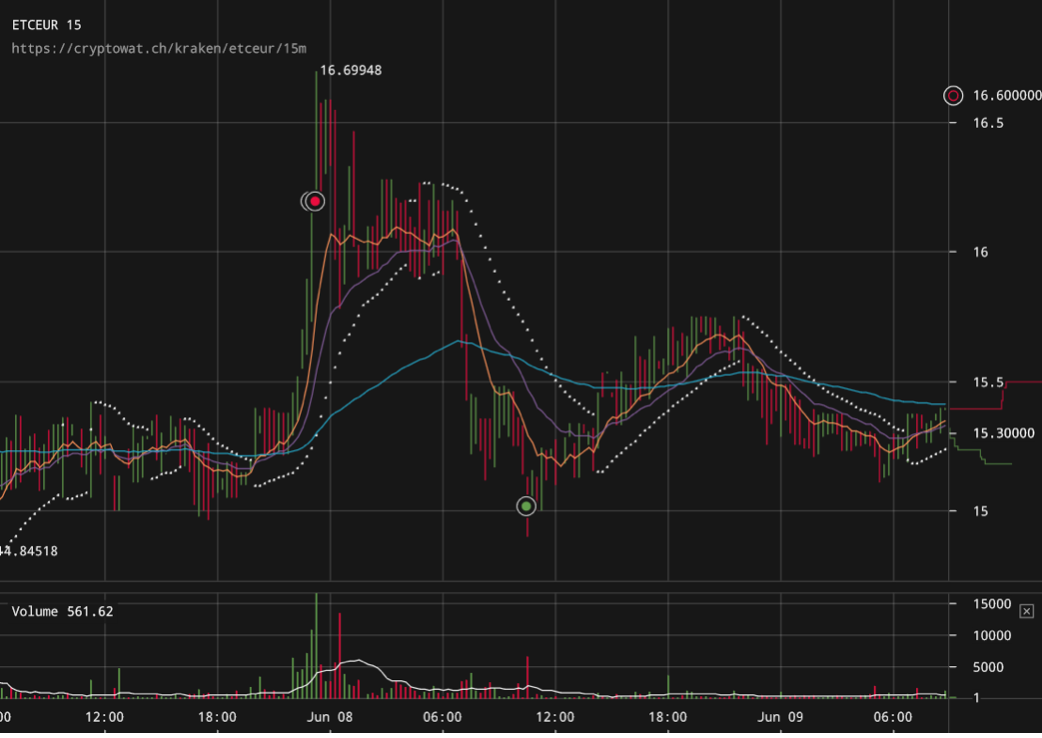Click the 5000 volume axis label
1042x738 pixels.
click(988, 667)
